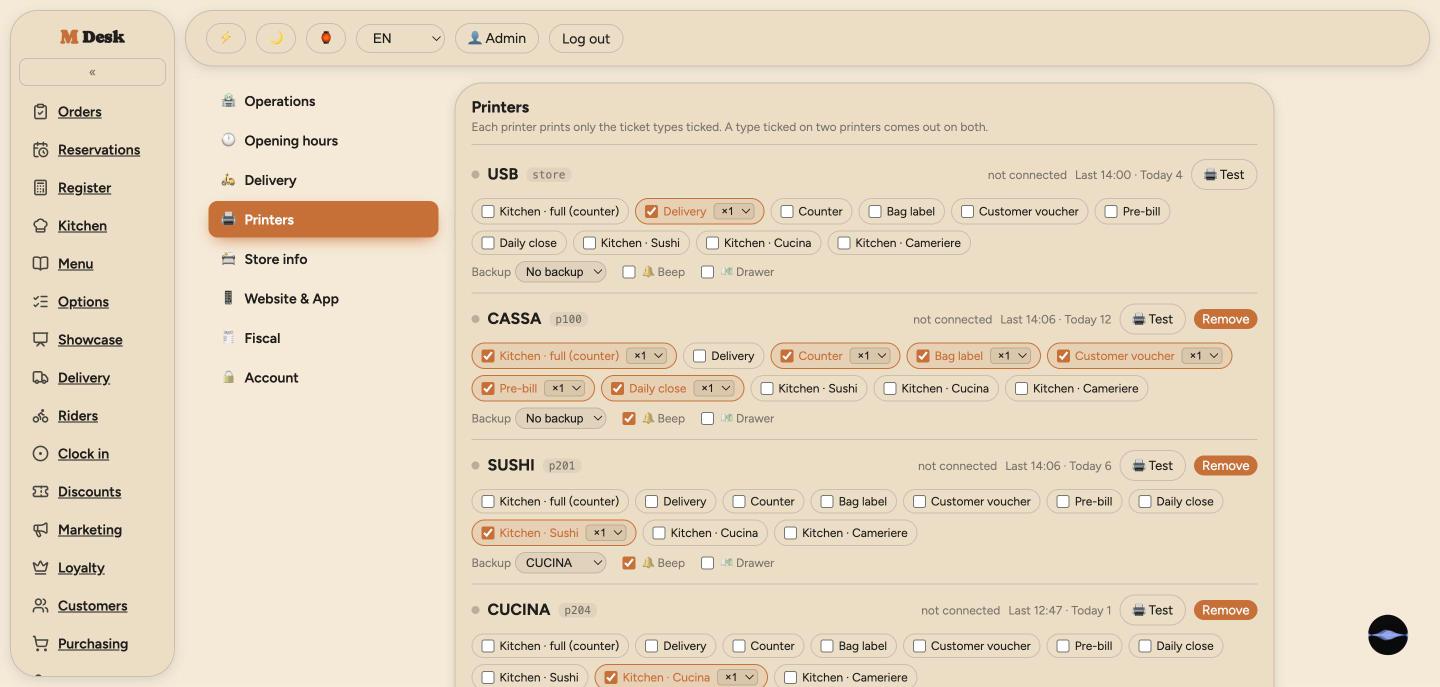Viewport: 1440px width, 687px height.
Task: Click the Showcase display icon
Action: 40,340
